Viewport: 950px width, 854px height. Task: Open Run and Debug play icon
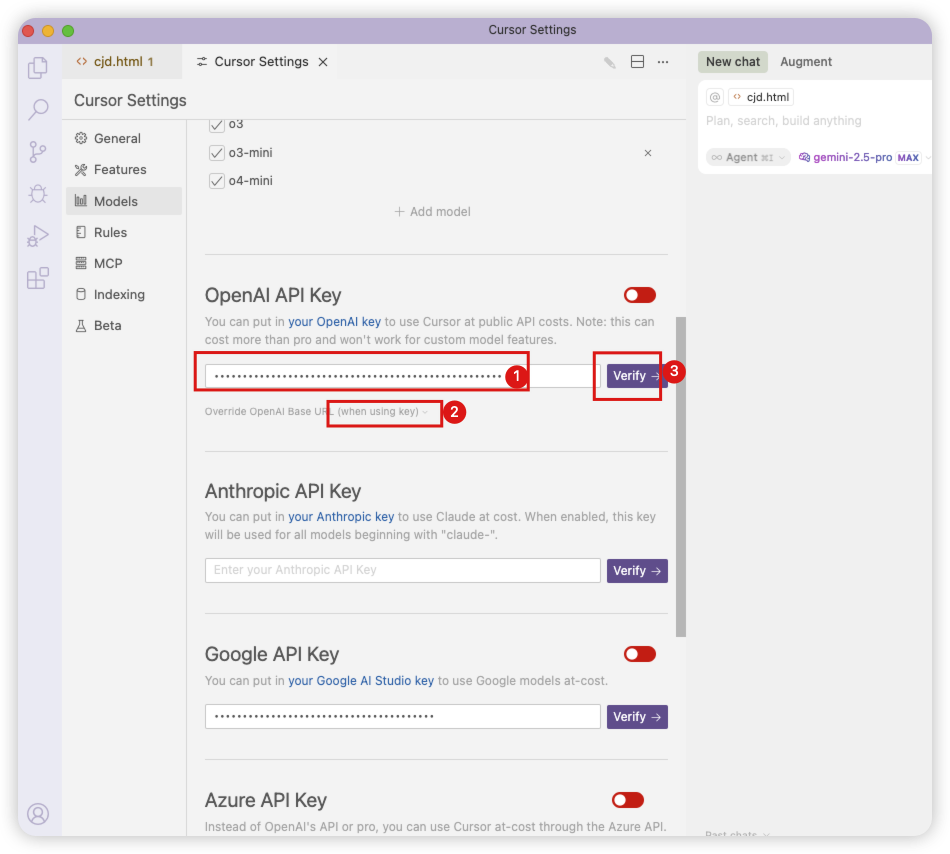[x=38, y=236]
